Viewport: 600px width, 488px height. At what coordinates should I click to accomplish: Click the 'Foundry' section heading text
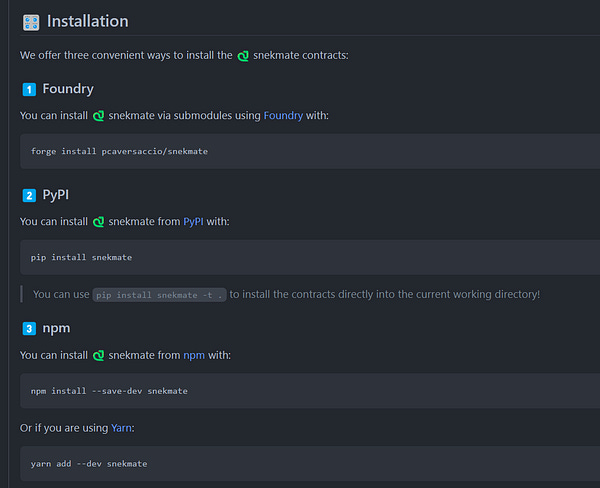coord(68,89)
